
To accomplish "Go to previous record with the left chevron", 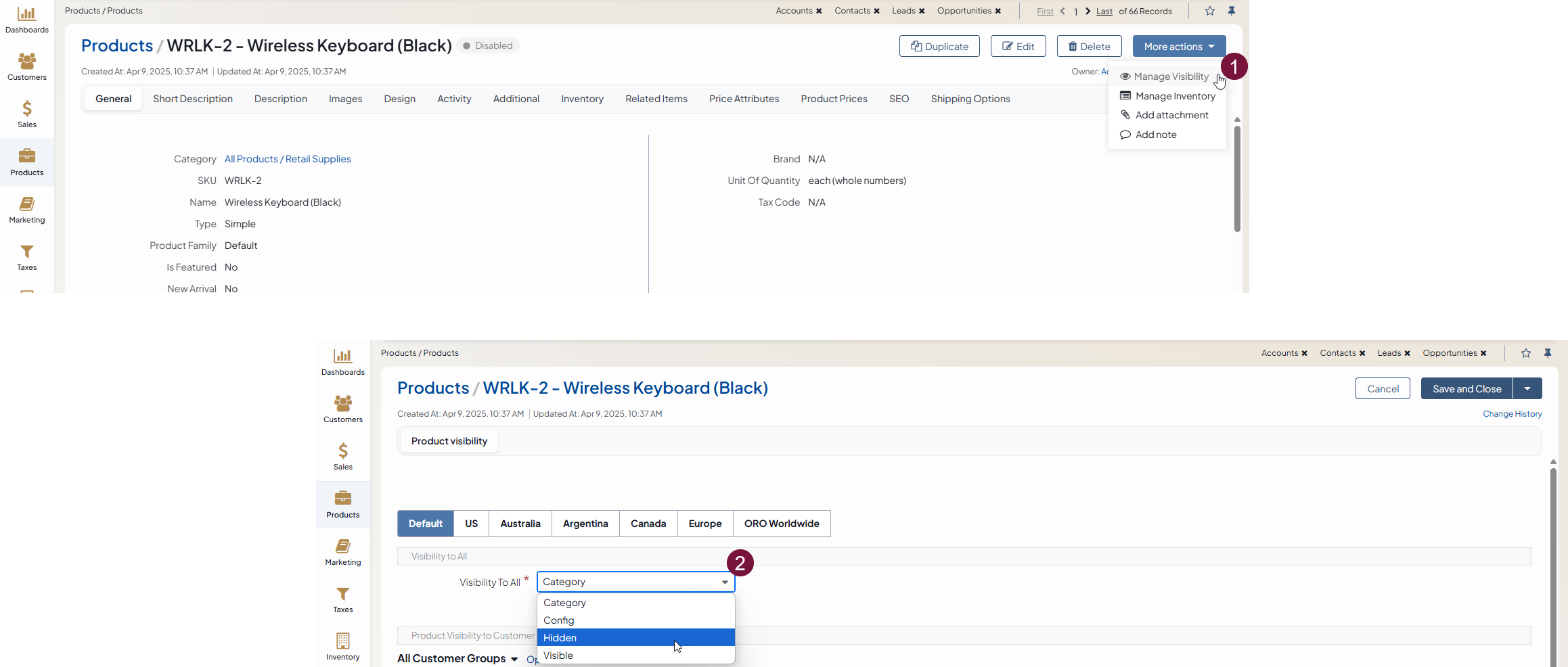I will (1062, 11).
